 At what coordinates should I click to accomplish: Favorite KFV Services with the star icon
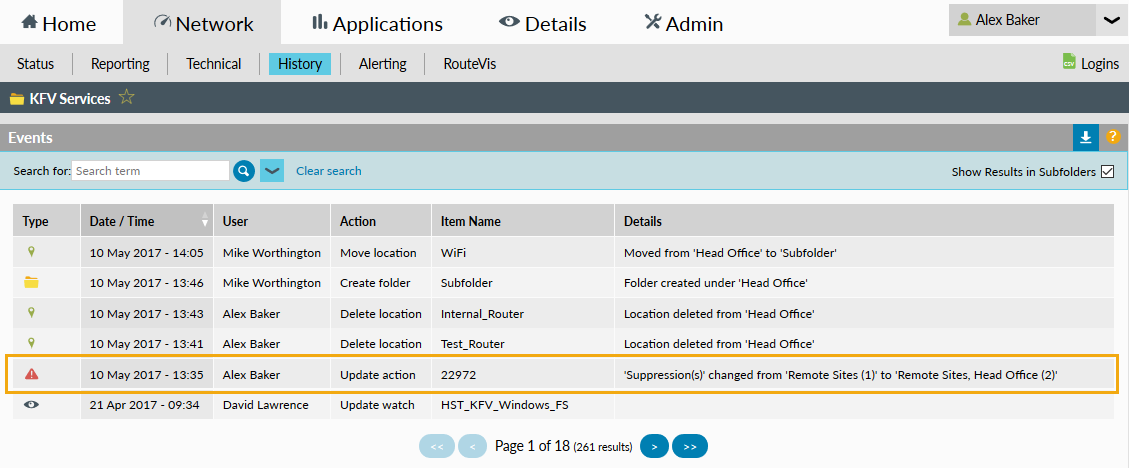tap(127, 97)
